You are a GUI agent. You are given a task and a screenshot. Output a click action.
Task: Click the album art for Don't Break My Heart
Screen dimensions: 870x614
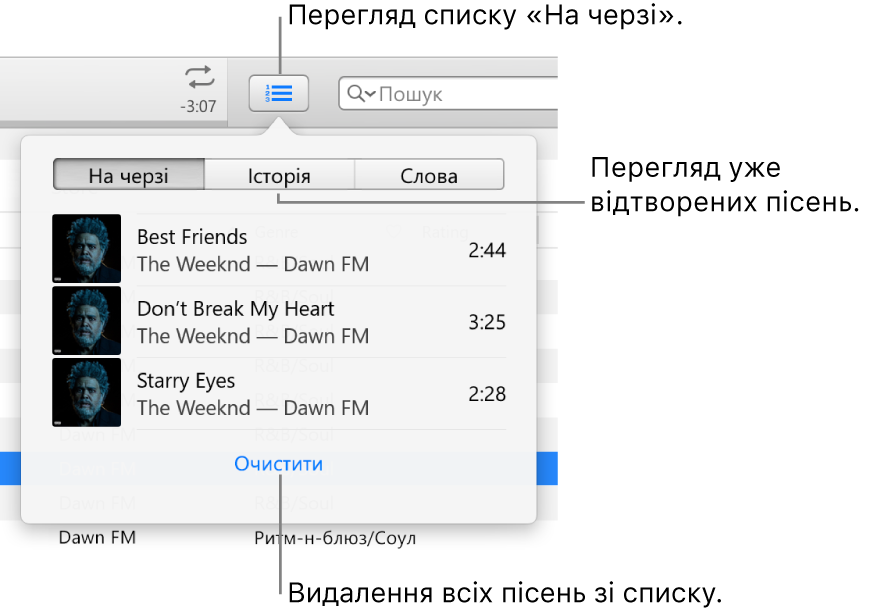tap(86, 321)
